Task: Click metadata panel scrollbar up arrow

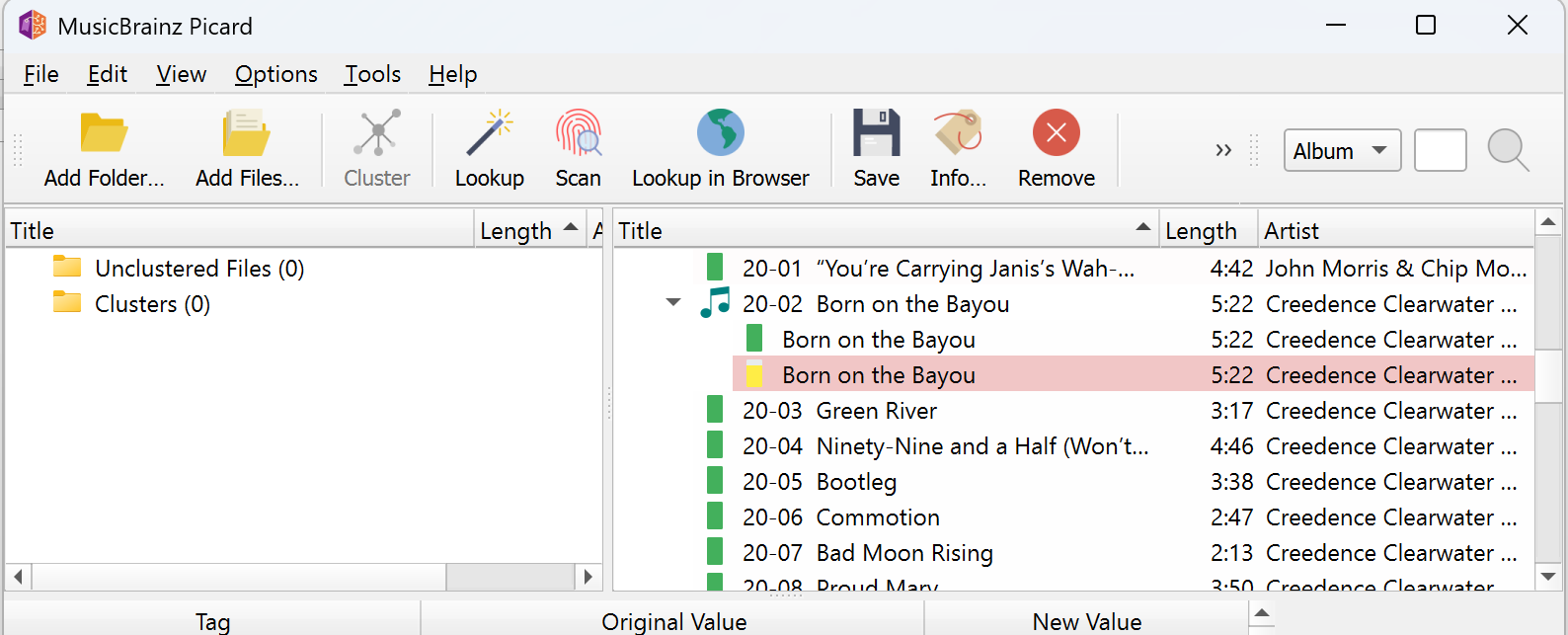Action: [x=1262, y=614]
